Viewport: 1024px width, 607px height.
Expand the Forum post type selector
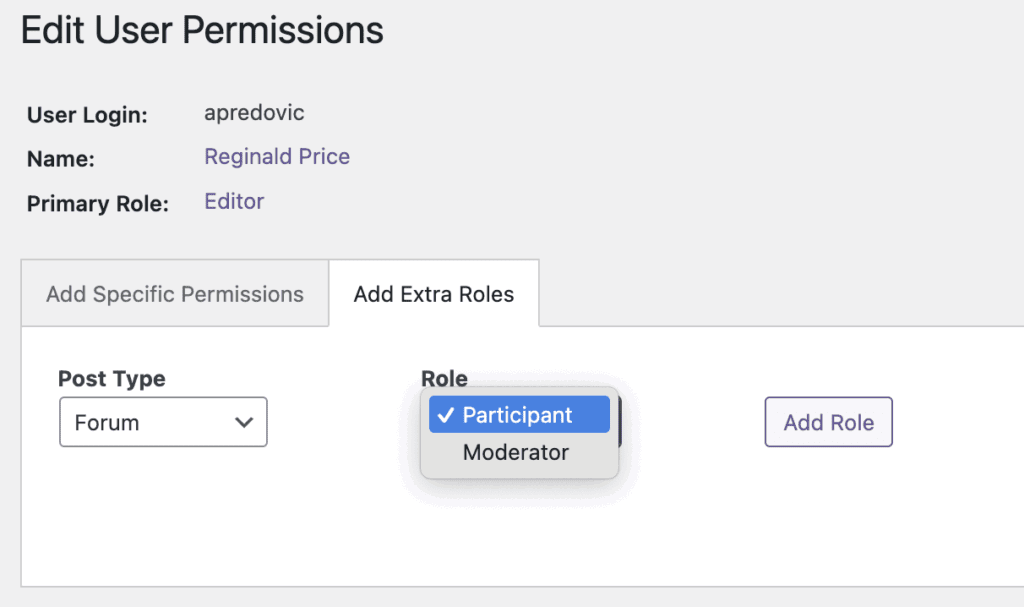click(x=163, y=421)
